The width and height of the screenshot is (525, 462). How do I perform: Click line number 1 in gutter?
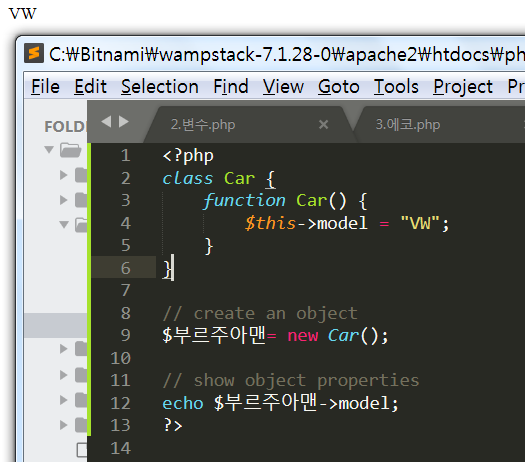pyautogui.click(x=126, y=156)
